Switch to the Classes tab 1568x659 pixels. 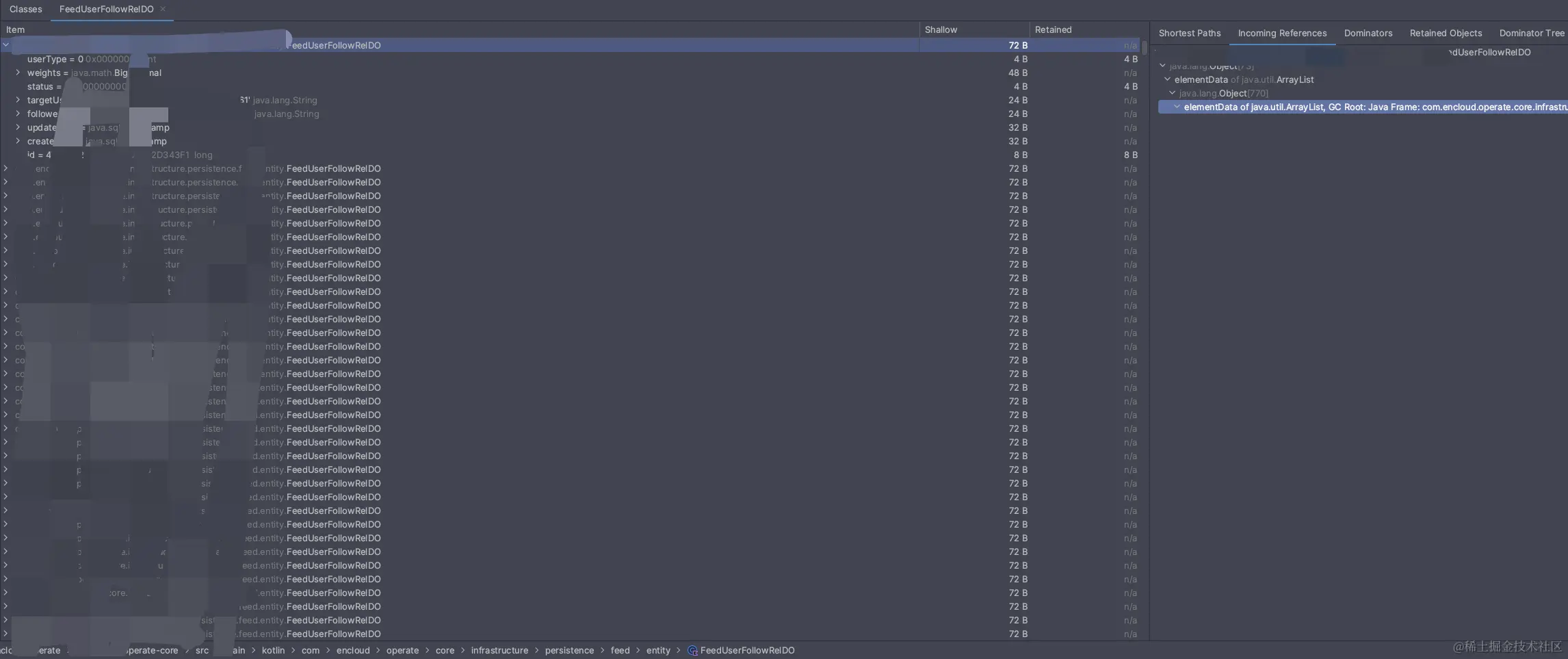click(x=26, y=9)
